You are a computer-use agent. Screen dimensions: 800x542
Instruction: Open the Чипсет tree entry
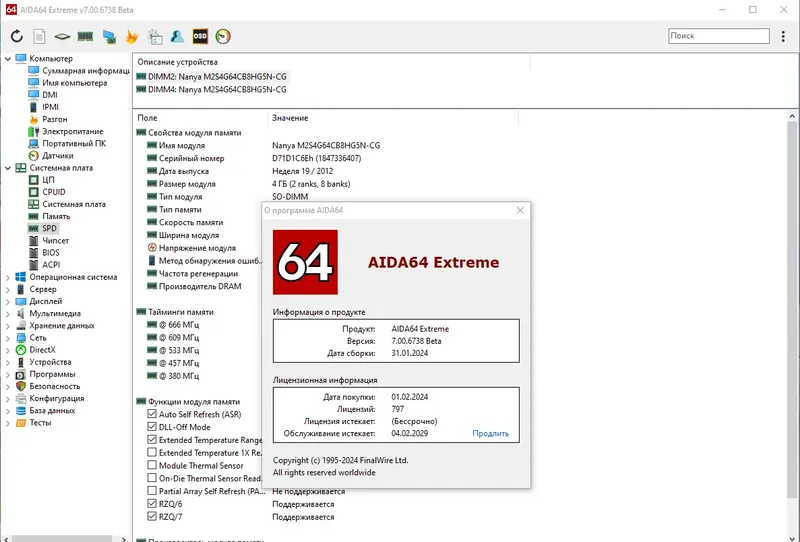point(55,240)
